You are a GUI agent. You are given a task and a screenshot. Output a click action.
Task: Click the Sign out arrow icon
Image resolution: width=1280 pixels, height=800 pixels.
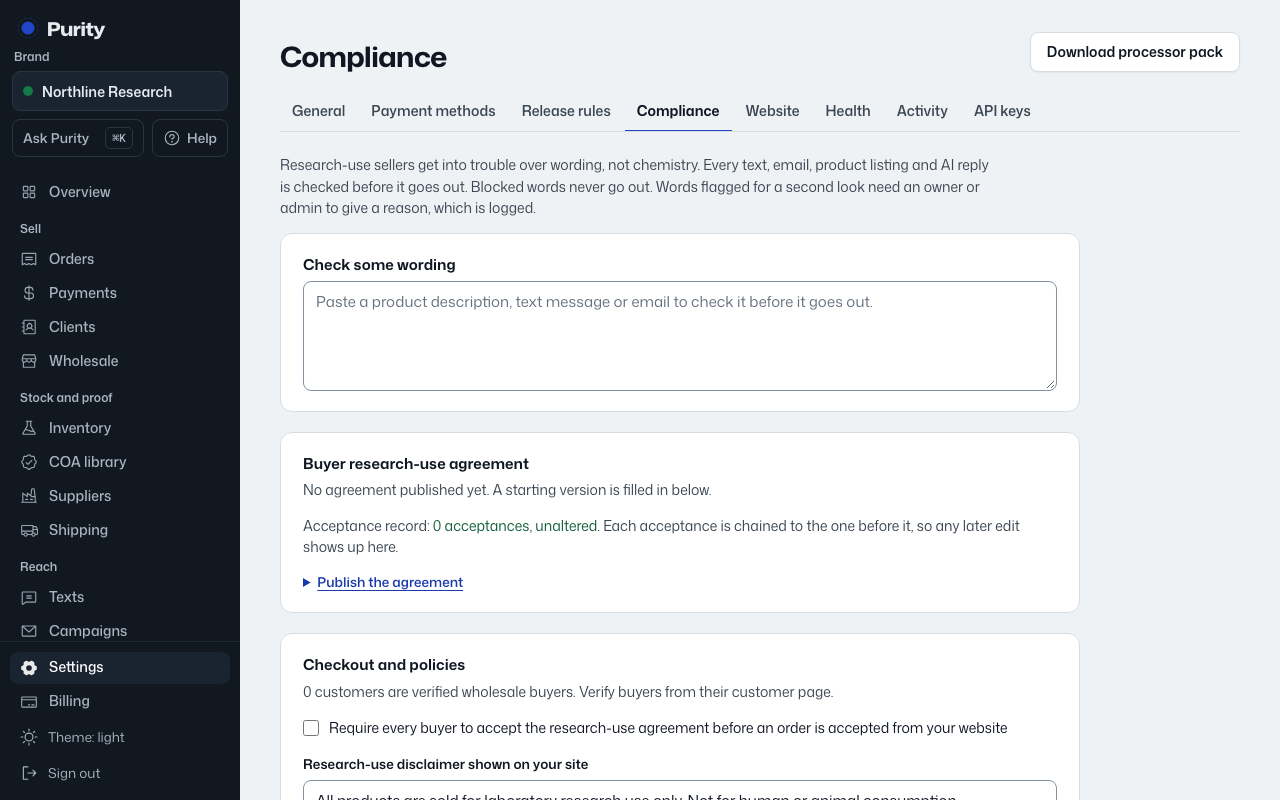pyautogui.click(x=29, y=773)
